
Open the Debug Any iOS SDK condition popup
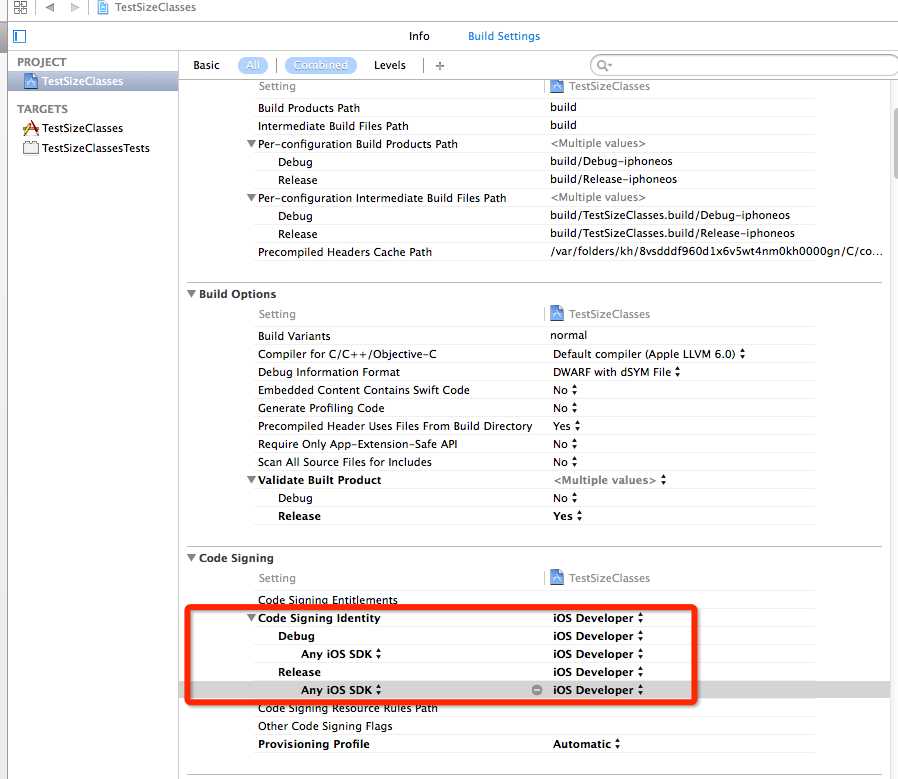341,654
